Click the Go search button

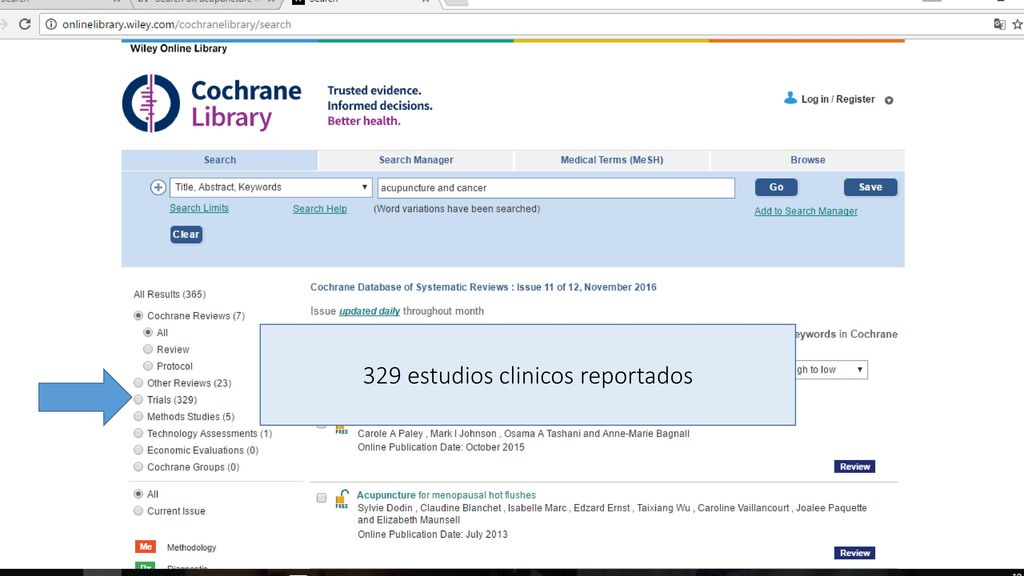[776, 187]
